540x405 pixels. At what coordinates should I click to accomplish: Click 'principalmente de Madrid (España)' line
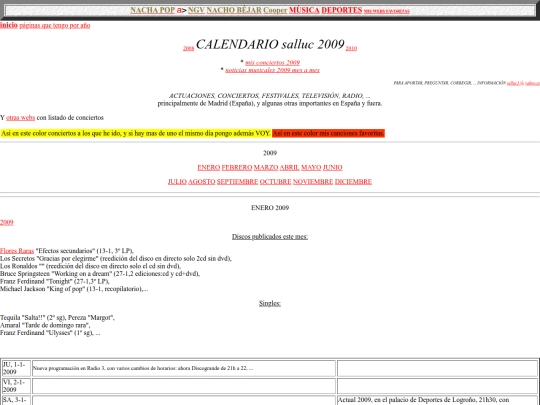pyautogui.click(x=270, y=103)
